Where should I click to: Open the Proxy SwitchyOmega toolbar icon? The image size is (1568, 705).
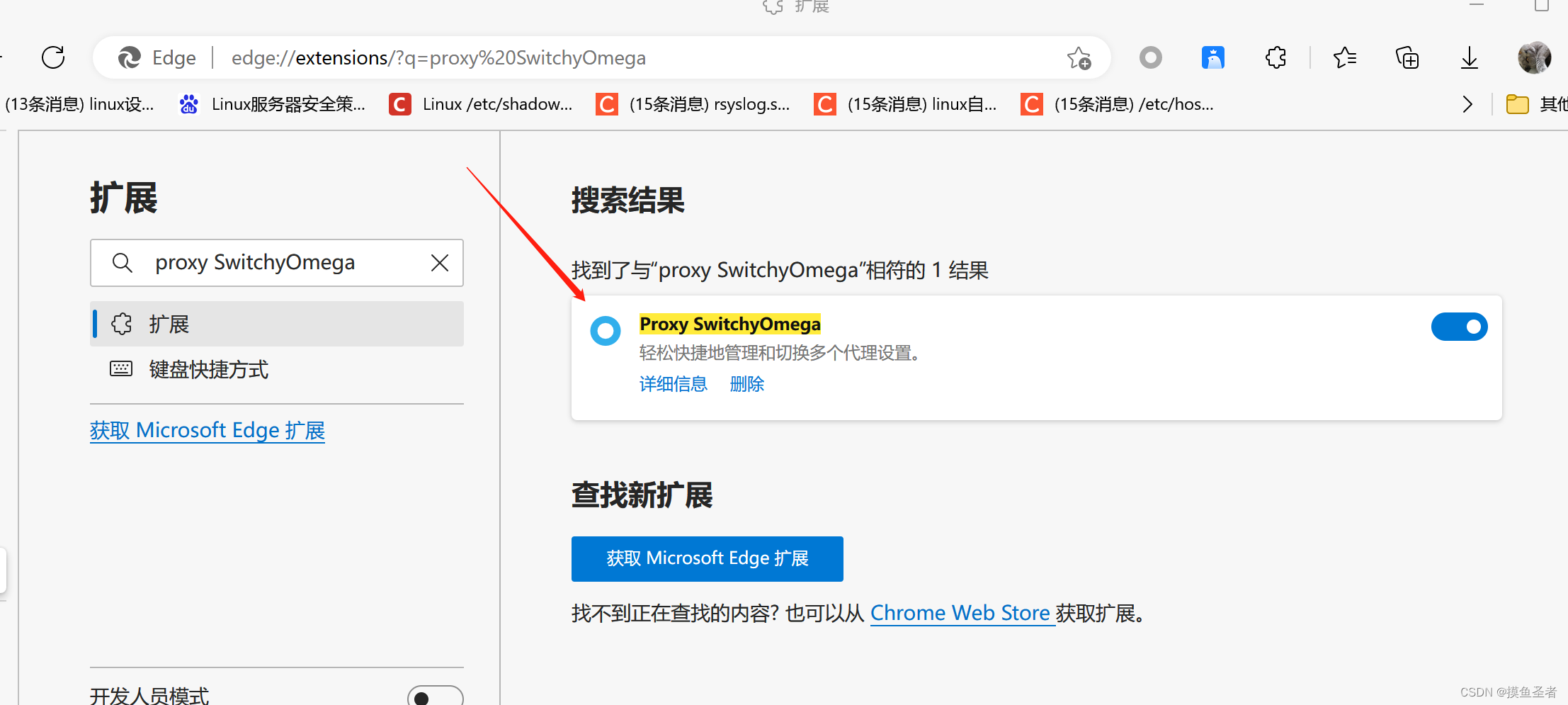click(x=1151, y=57)
